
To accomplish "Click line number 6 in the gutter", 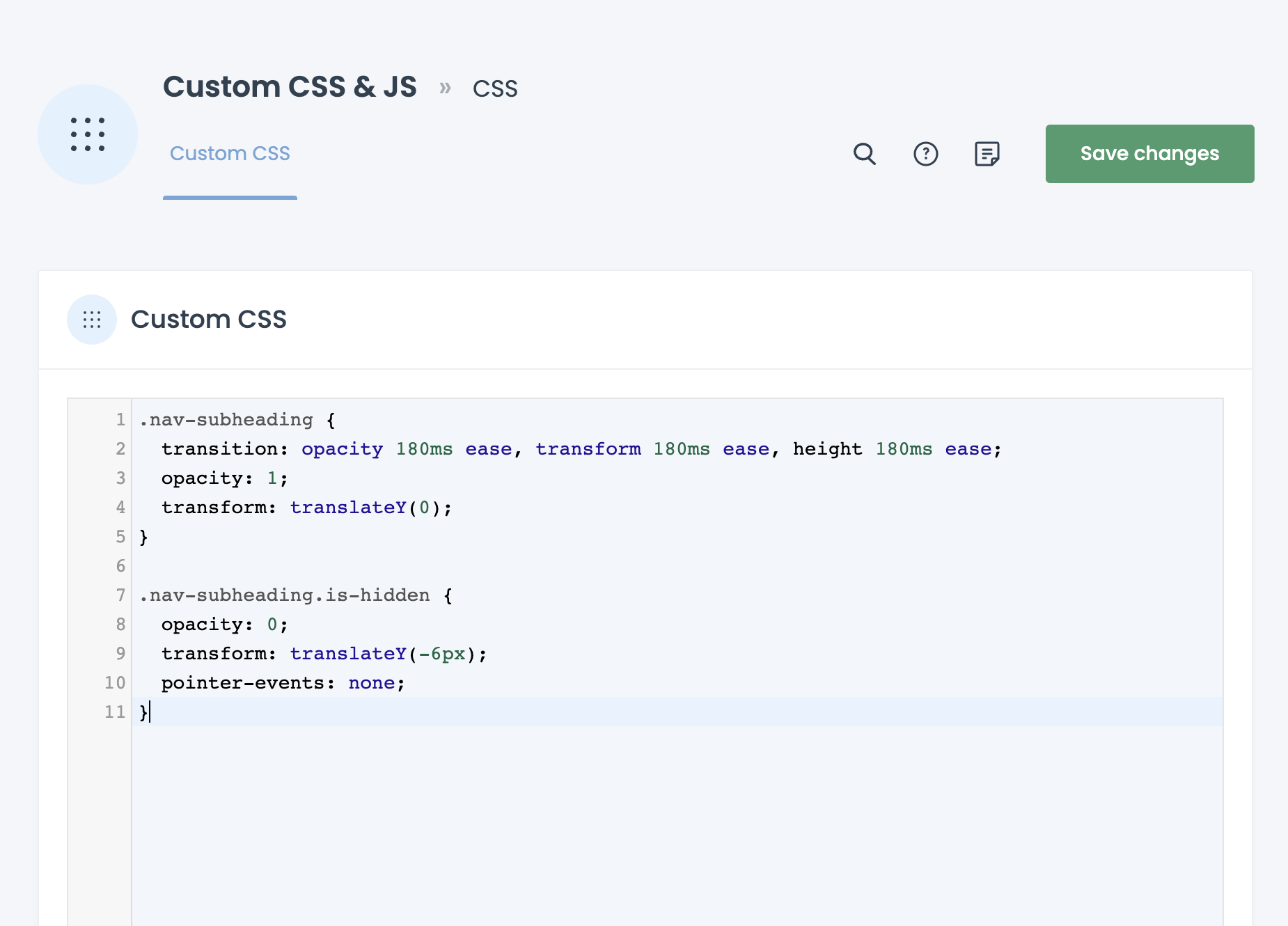I will [x=120, y=566].
